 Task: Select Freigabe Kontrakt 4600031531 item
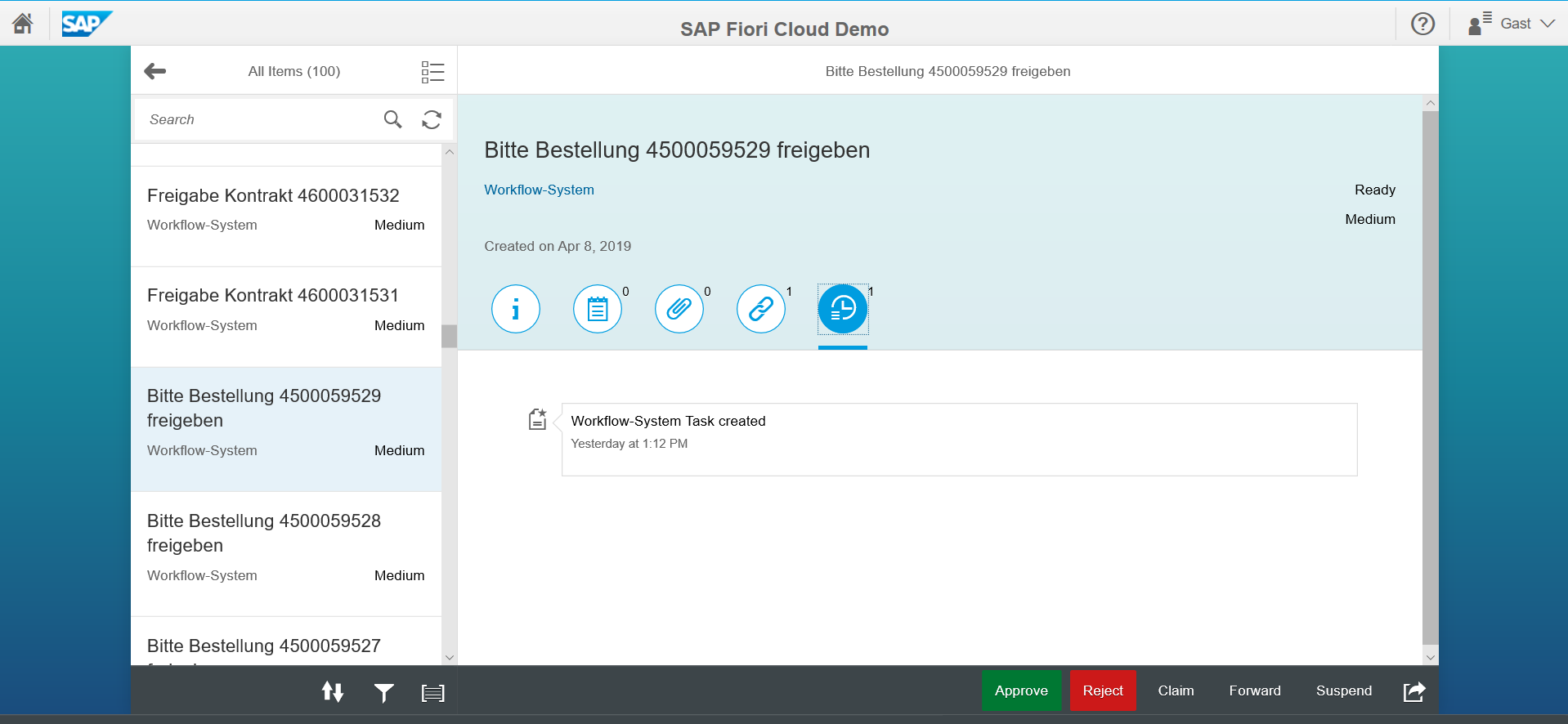[286, 317]
